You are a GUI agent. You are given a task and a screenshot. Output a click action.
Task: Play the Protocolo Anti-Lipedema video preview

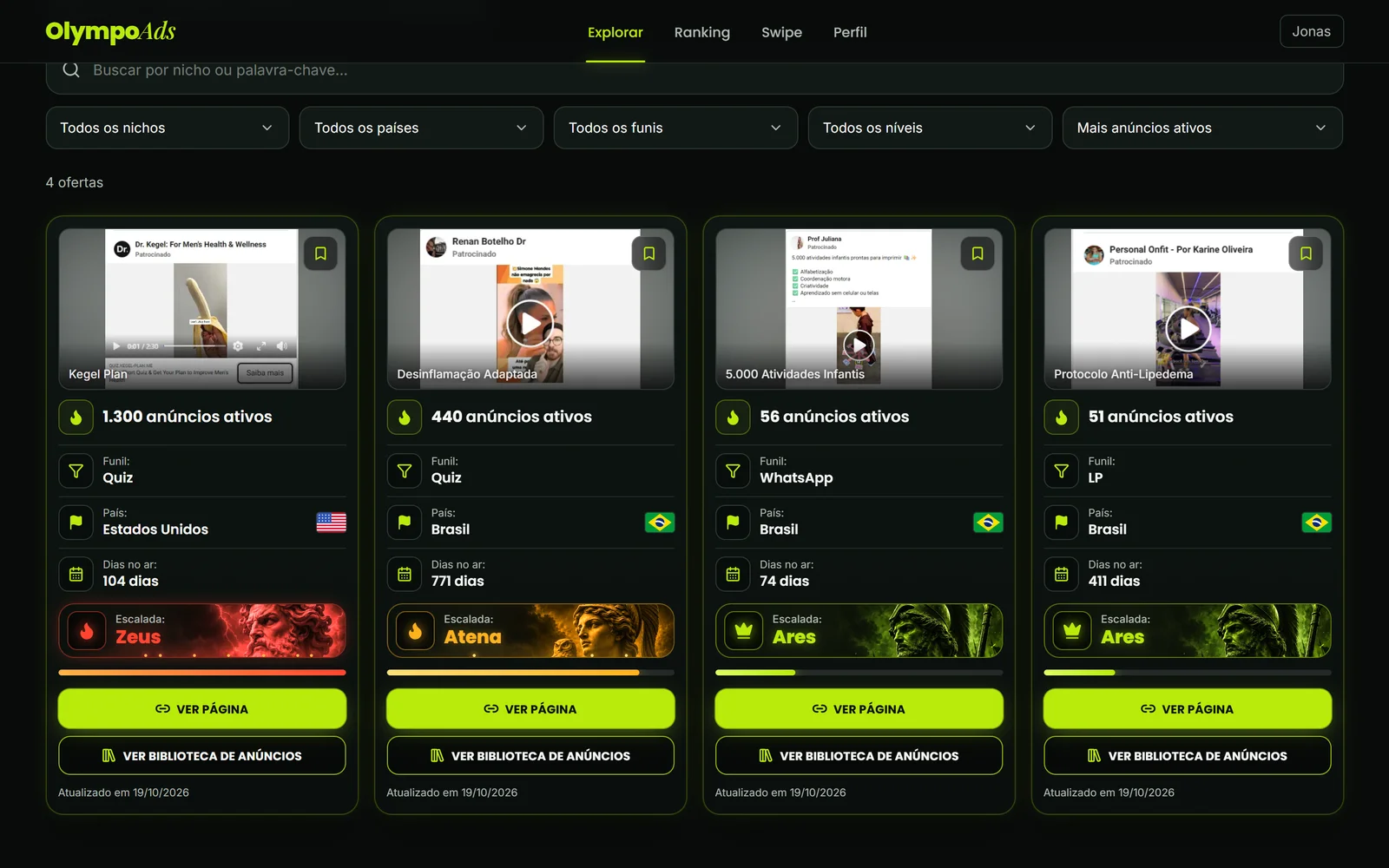1188,329
